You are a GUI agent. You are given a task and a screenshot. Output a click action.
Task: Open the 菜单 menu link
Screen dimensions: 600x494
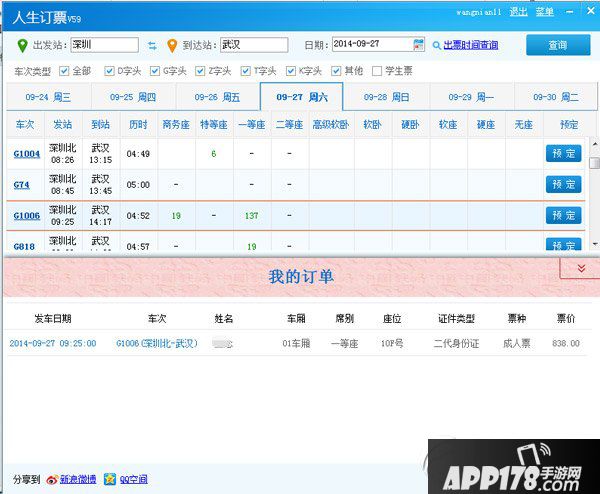[545, 12]
